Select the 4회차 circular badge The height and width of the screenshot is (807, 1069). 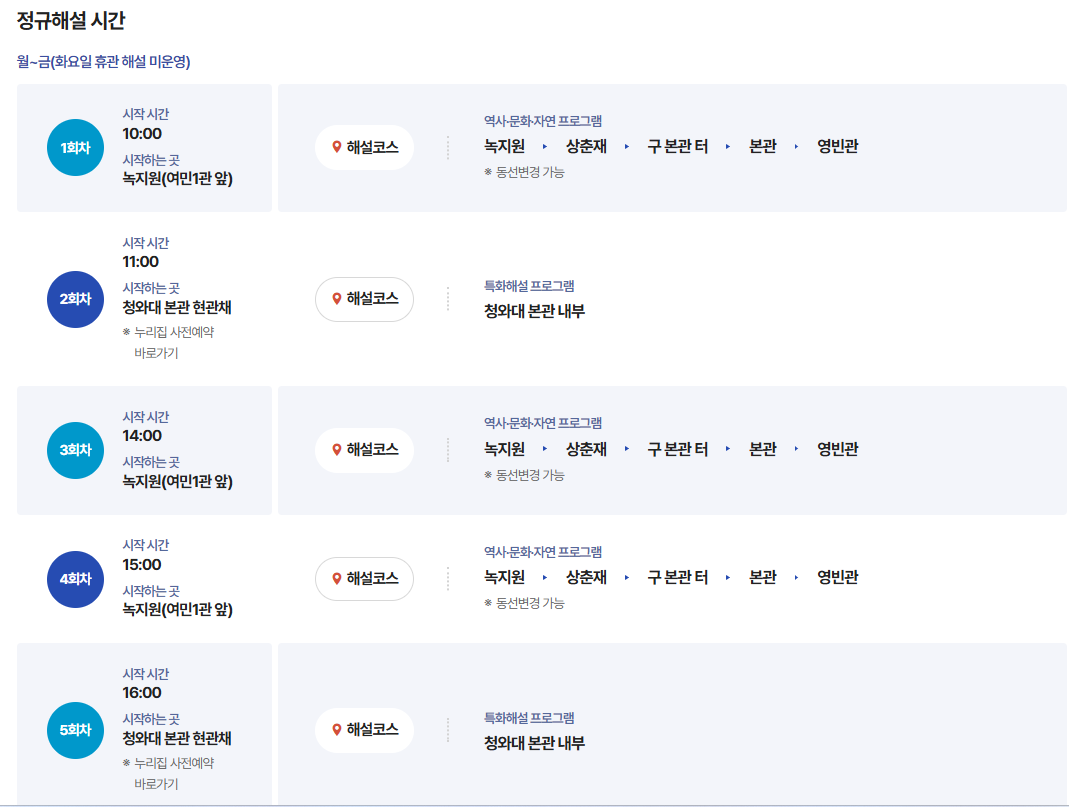[x=75, y=579]
